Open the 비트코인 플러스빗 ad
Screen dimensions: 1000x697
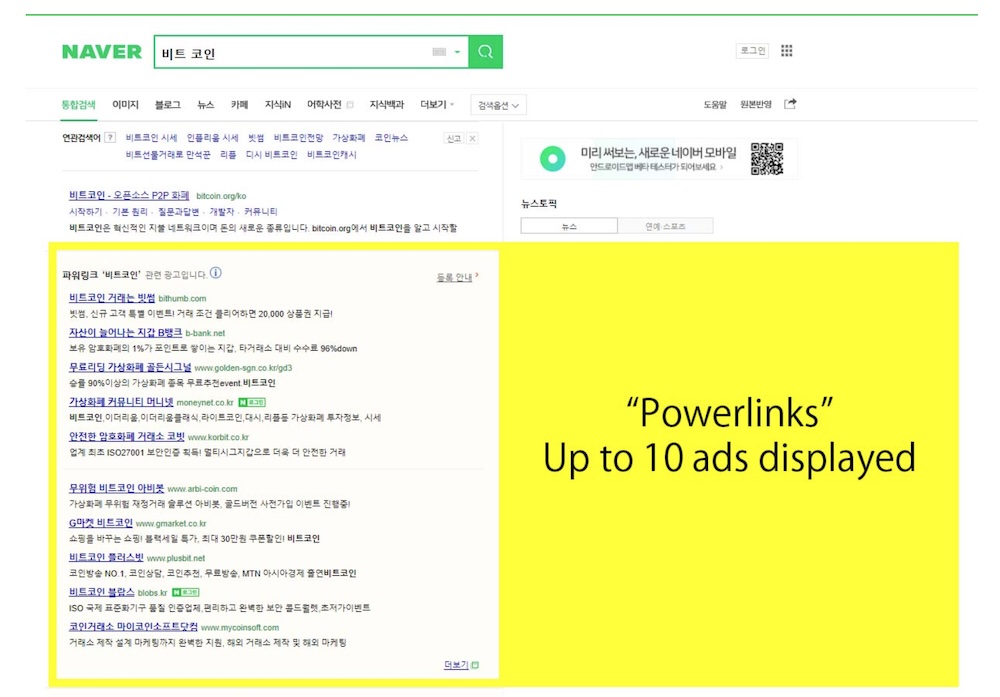click(x=106, y=557)
